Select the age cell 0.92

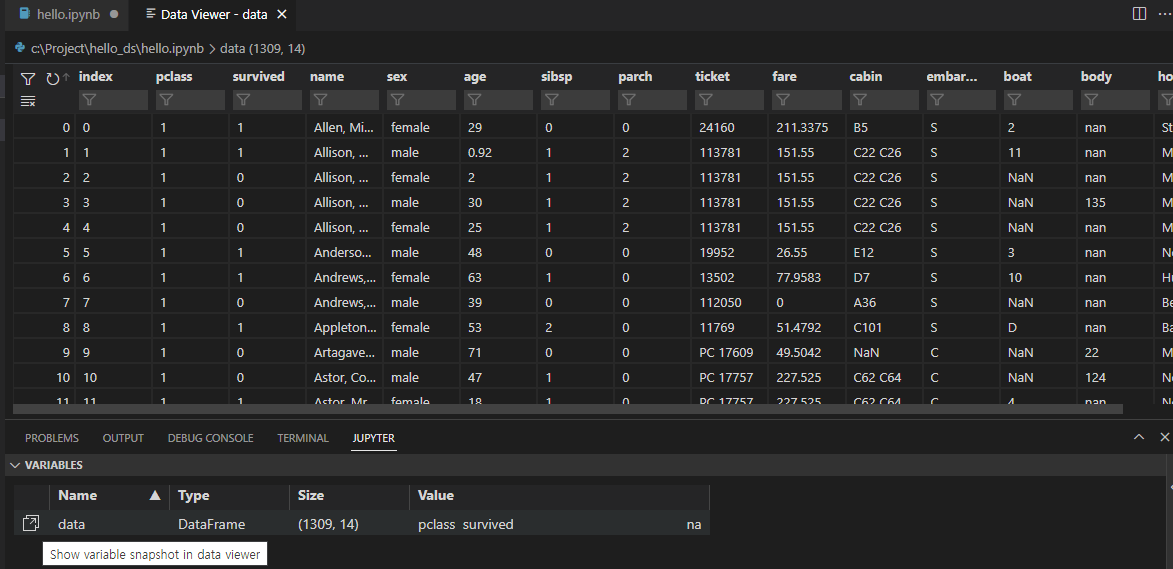coord(497,153)
